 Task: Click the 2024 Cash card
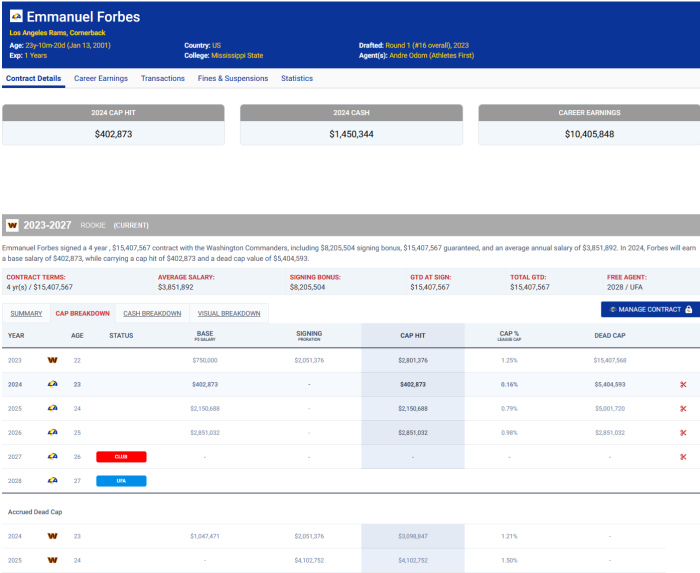coord(351,125)
